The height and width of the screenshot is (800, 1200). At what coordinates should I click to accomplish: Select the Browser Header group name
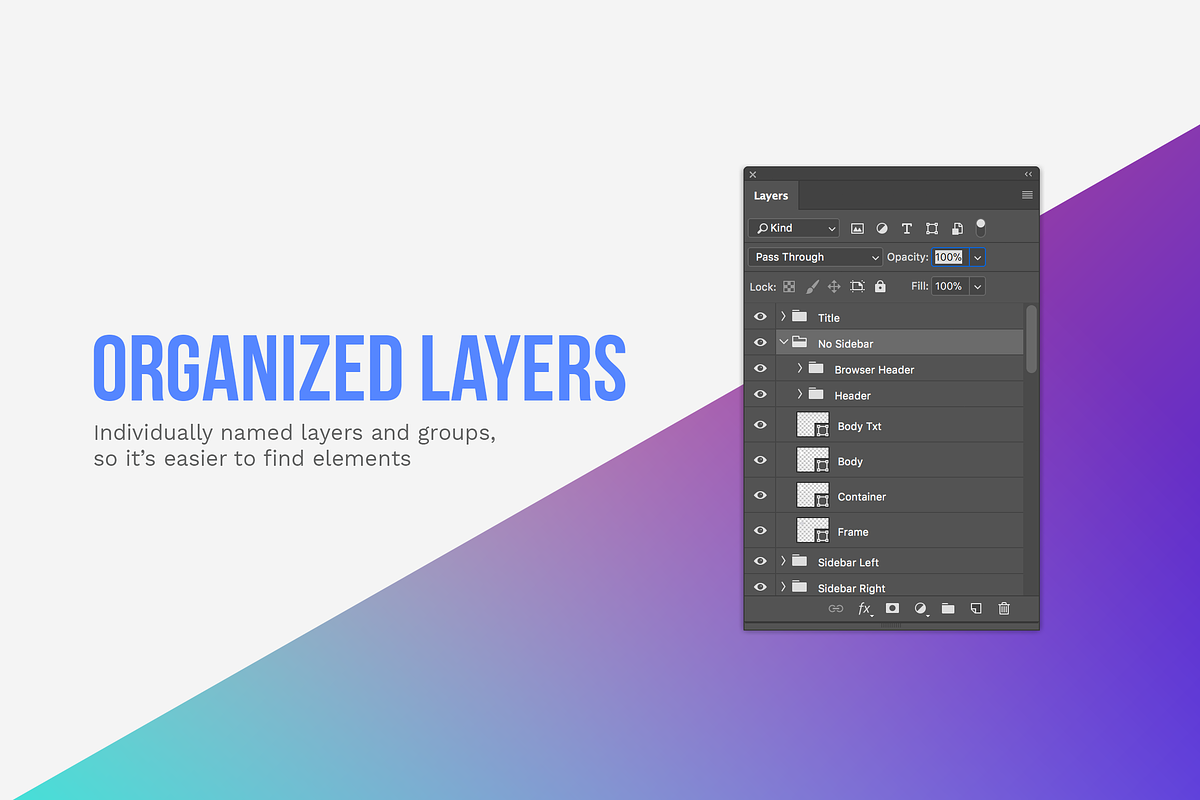pyautogui.click(x=875, y=370)
